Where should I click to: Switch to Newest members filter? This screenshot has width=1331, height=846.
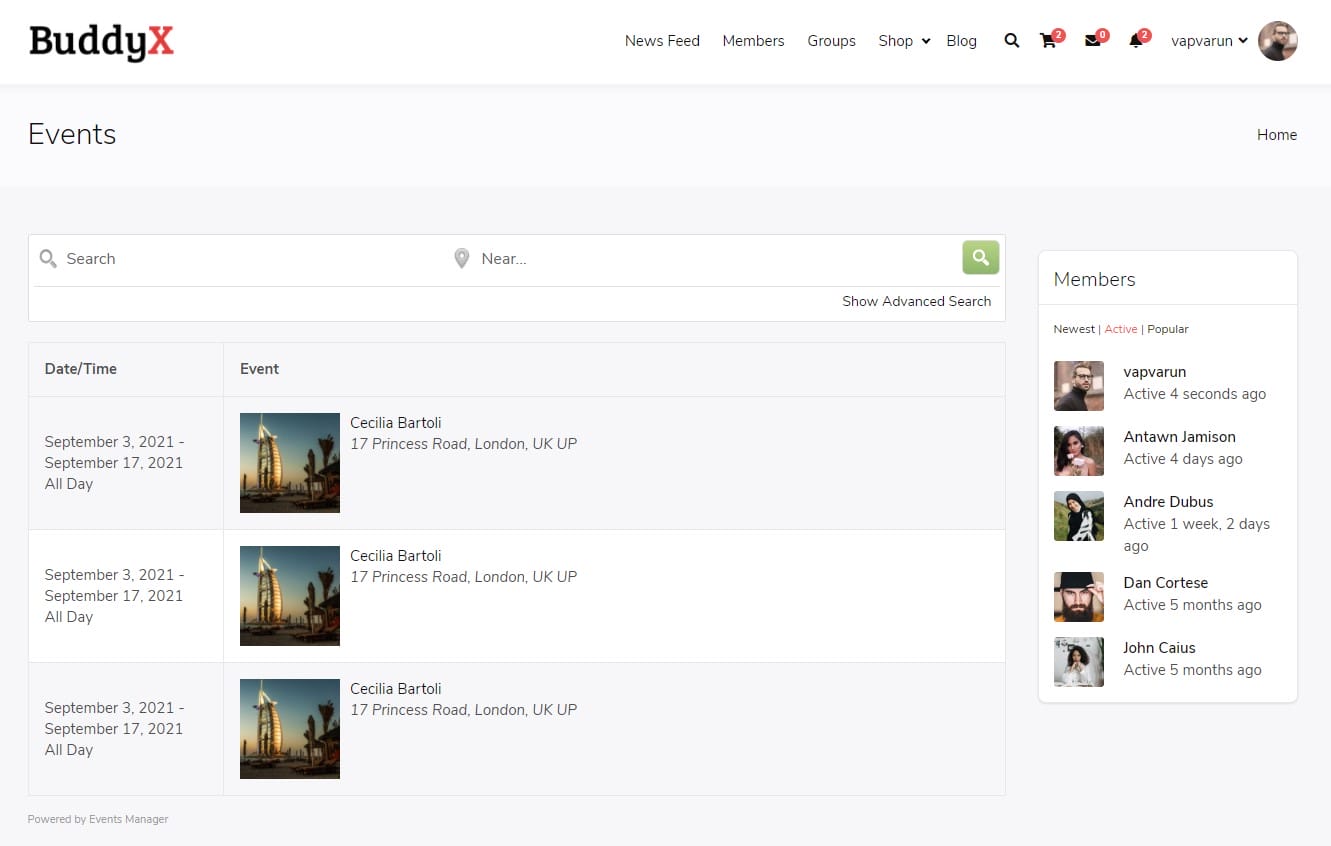pyautogui.click(x=1073, y=329)
